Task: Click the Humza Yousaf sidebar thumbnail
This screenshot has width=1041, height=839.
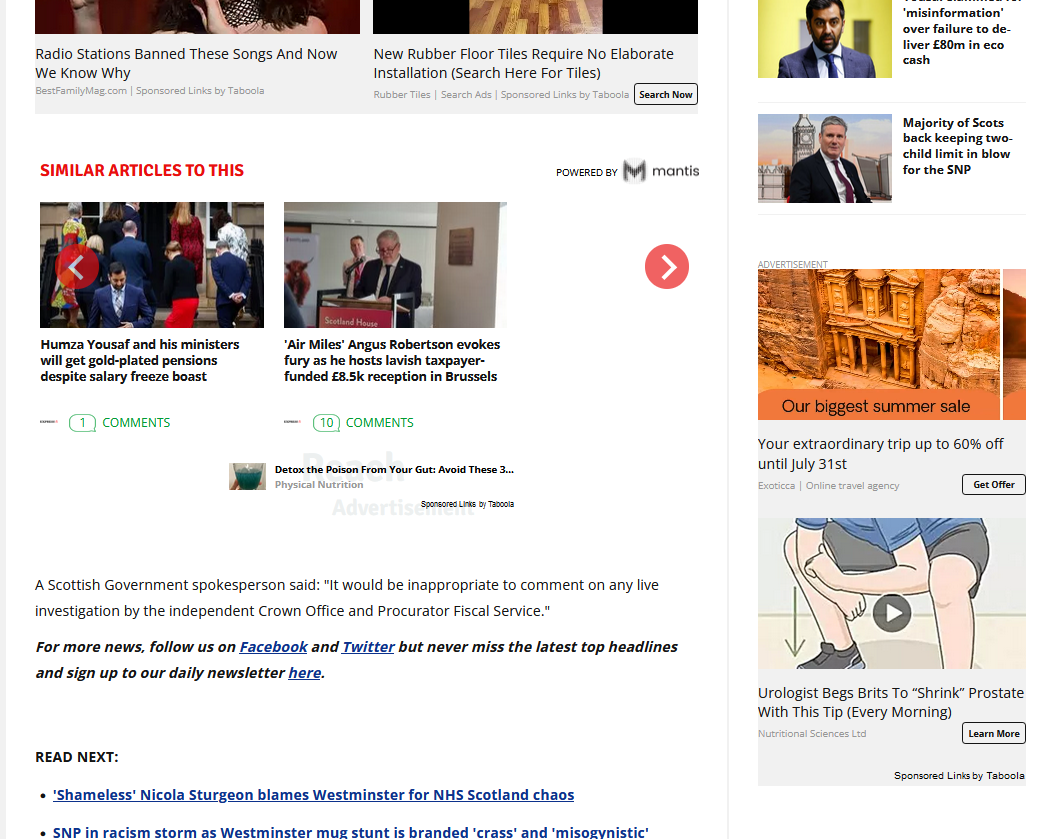Action: 825,38
